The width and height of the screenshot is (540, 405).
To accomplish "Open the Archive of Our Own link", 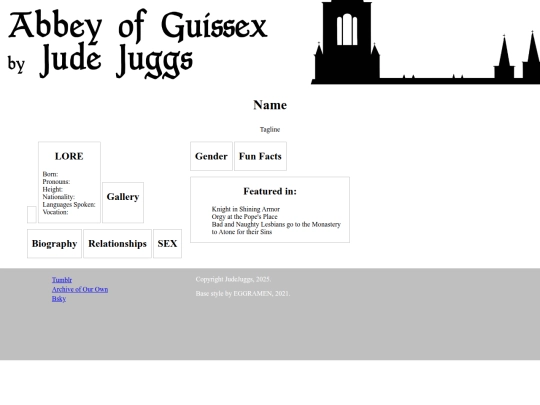I will pos(80,289).
